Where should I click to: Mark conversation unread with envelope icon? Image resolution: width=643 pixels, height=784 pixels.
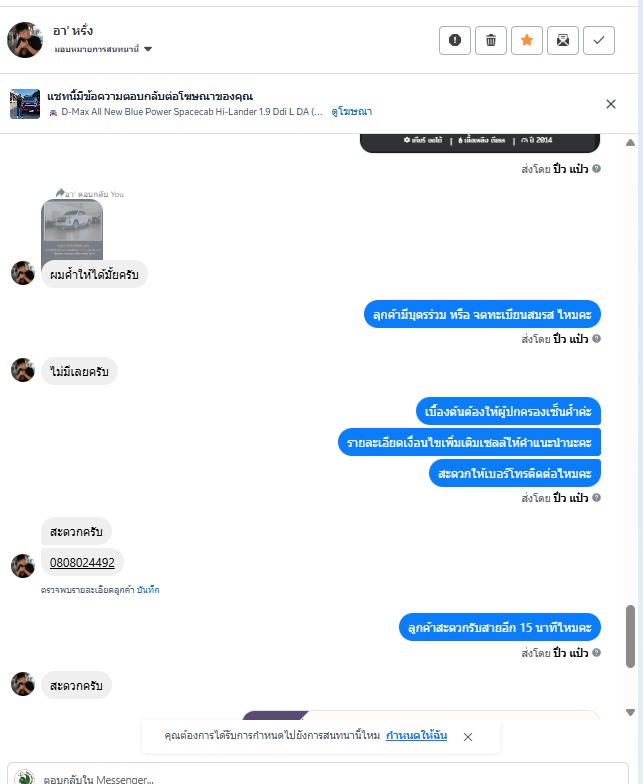click(562, 40)
